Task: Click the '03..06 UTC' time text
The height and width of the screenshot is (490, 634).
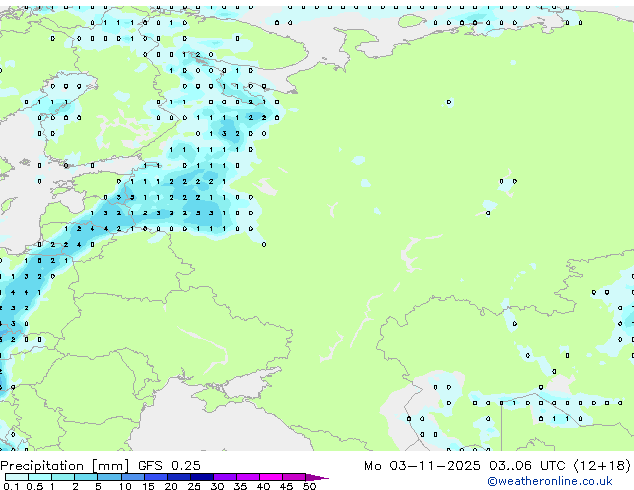Action: [527, 466]
